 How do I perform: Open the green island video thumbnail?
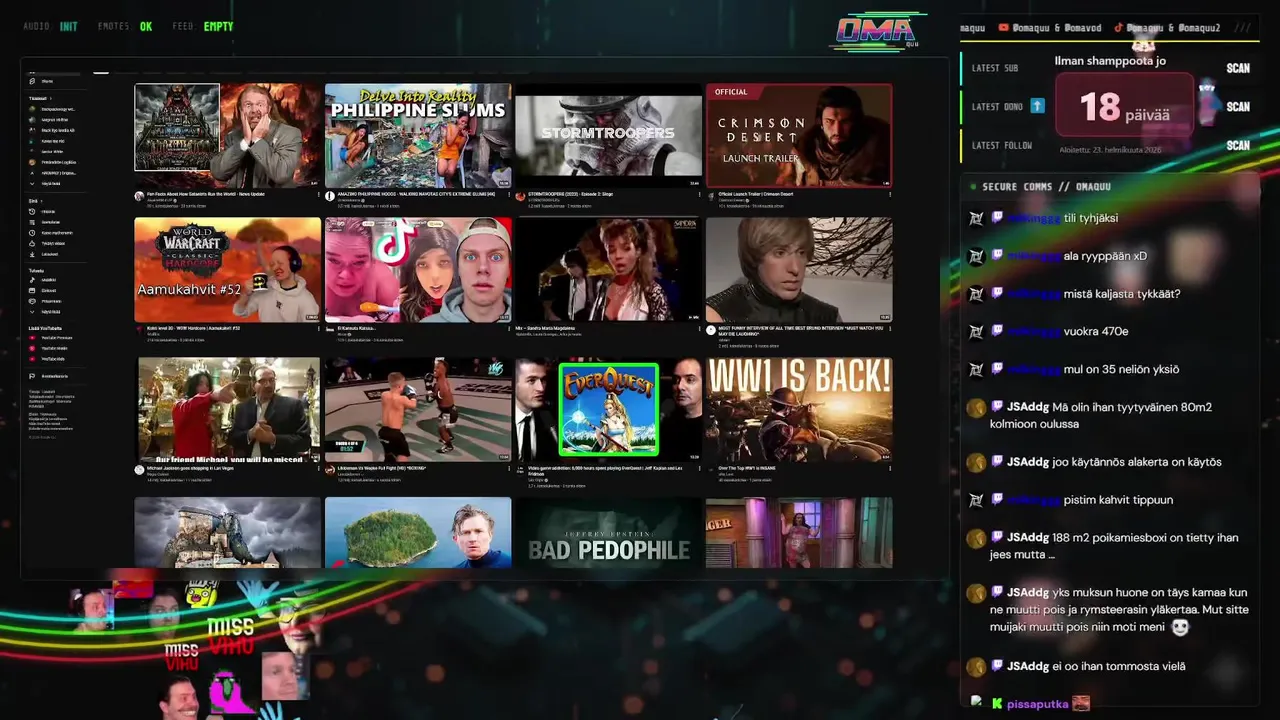[x=418, y=533]
